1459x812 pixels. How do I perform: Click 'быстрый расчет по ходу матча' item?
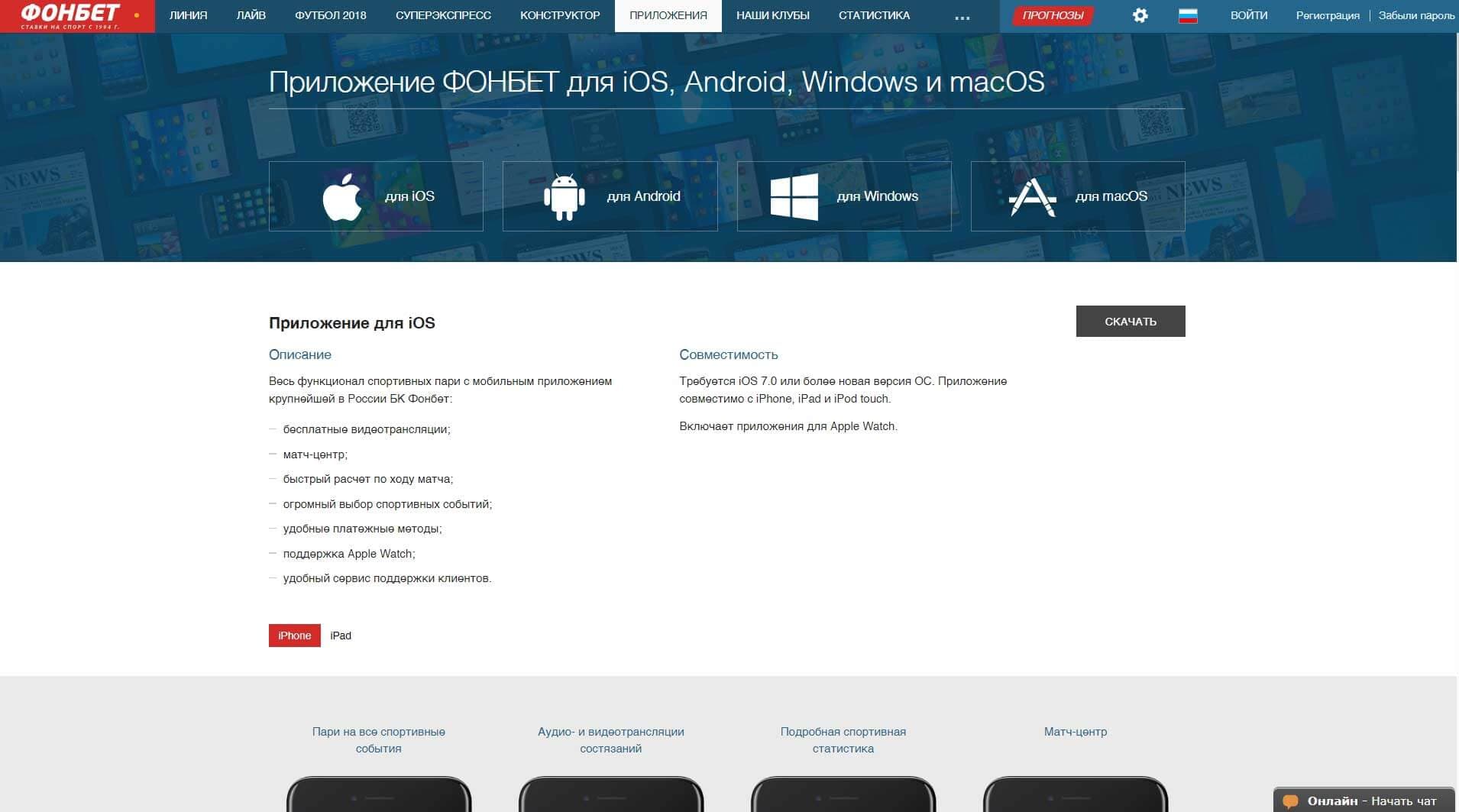[x=368, y=479]
